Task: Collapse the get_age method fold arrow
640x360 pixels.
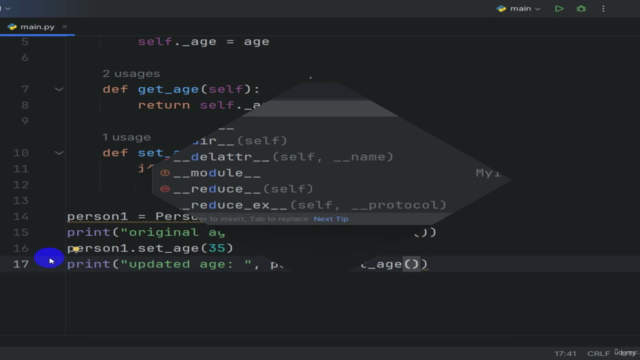Action: pos(59,89)
